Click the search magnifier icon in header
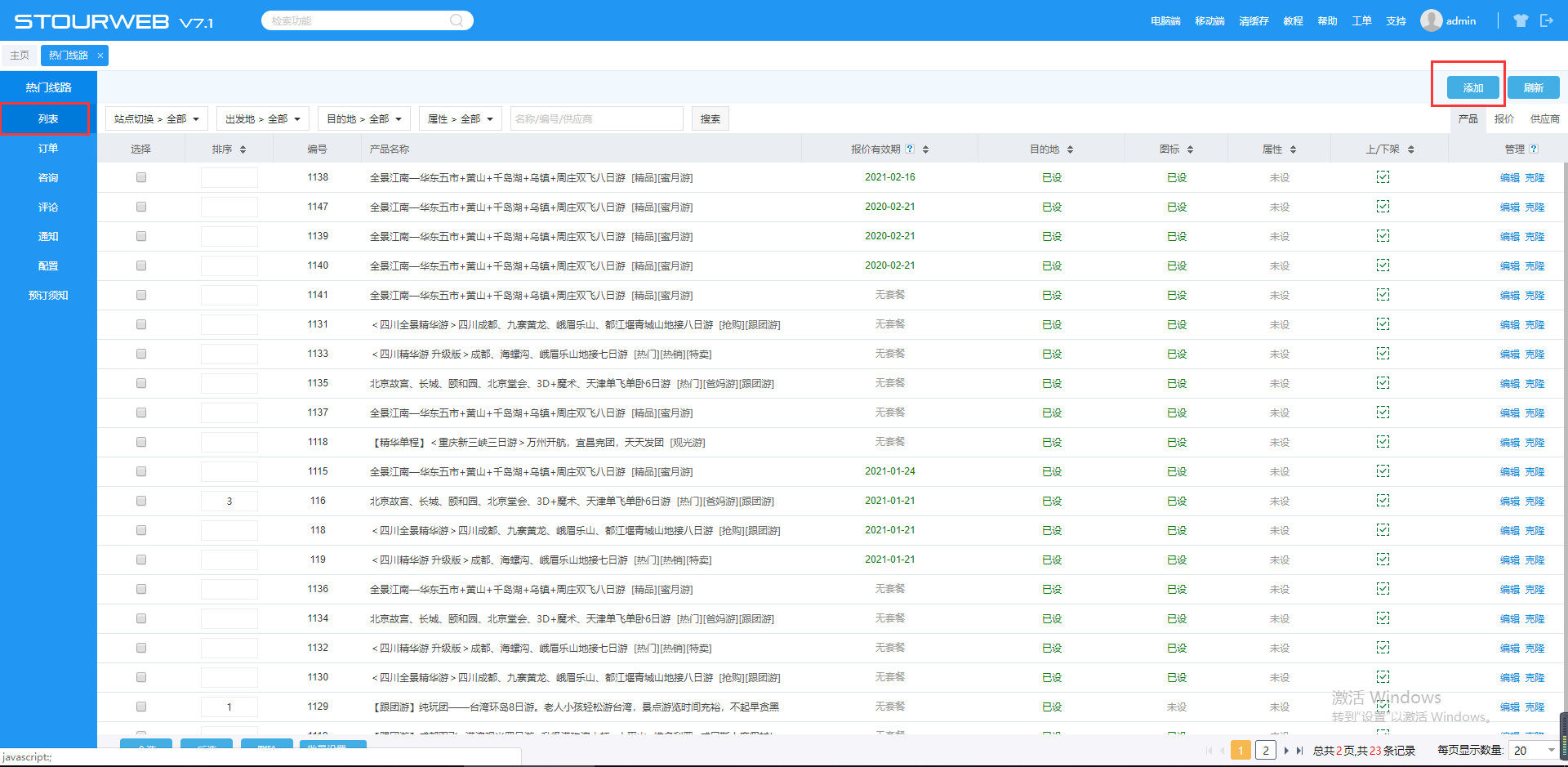Viewport: 1568px width, 767px height. pos(457,20)
